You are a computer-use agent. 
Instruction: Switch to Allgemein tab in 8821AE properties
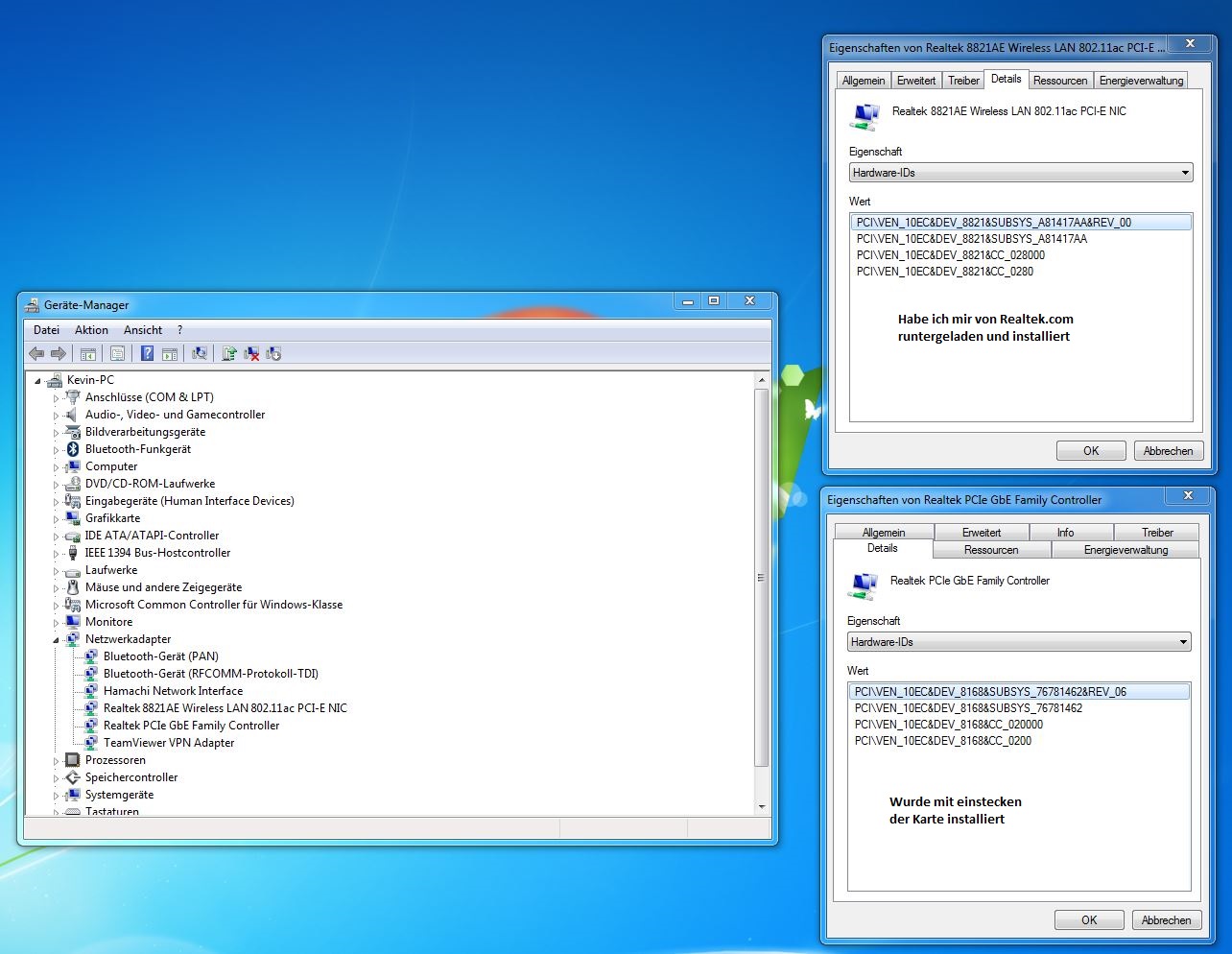(864, 81)
